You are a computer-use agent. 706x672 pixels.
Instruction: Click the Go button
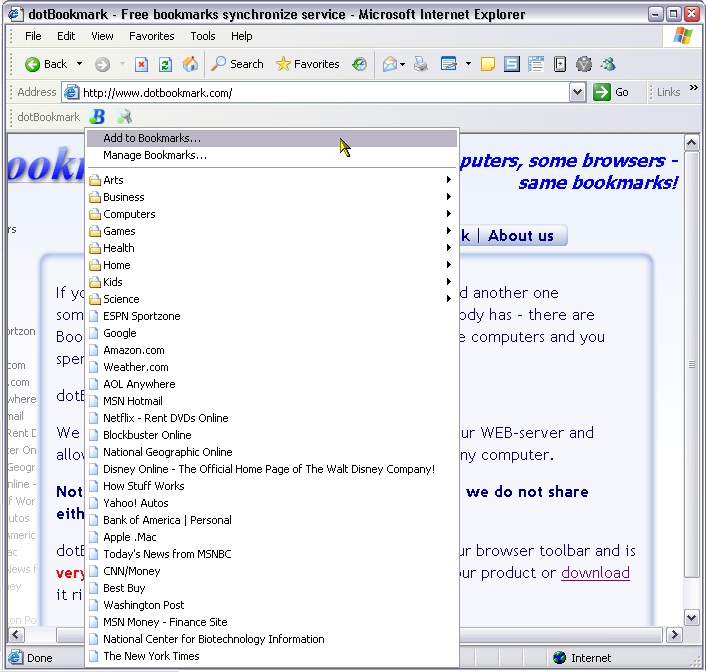point(611,92)
